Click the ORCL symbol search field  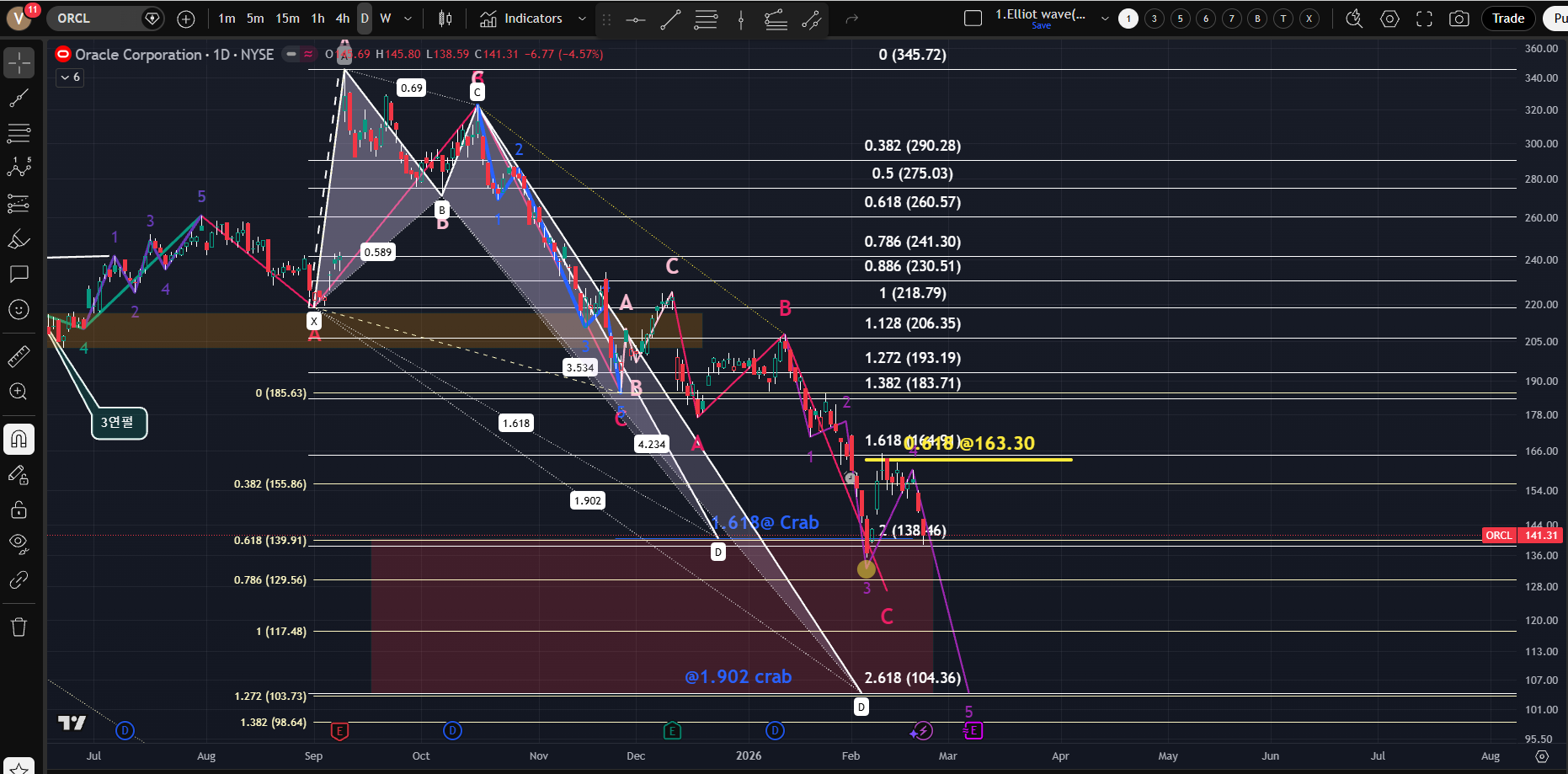pos(93,19)
